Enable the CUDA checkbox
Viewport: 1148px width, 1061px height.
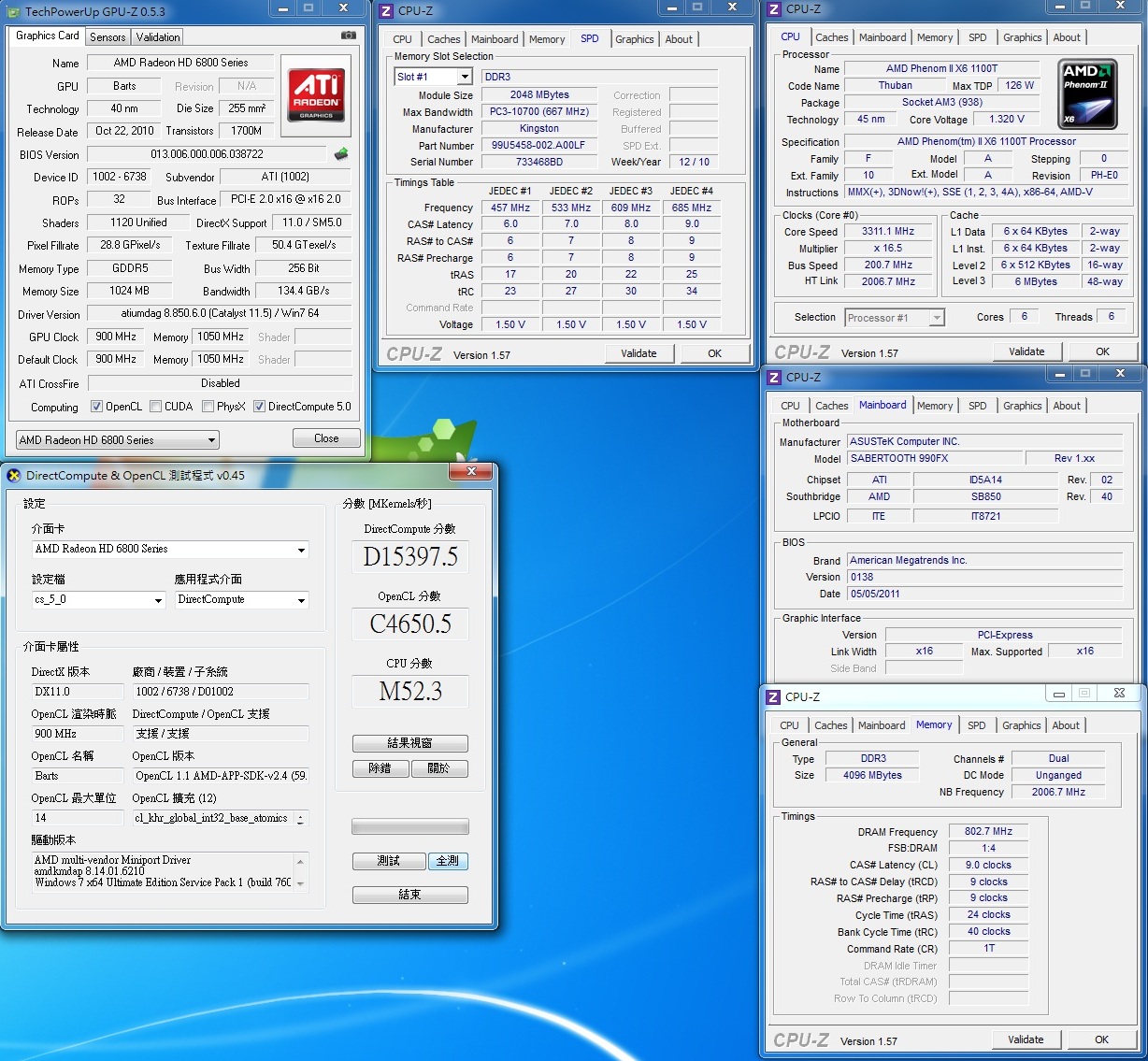[155, 407]
